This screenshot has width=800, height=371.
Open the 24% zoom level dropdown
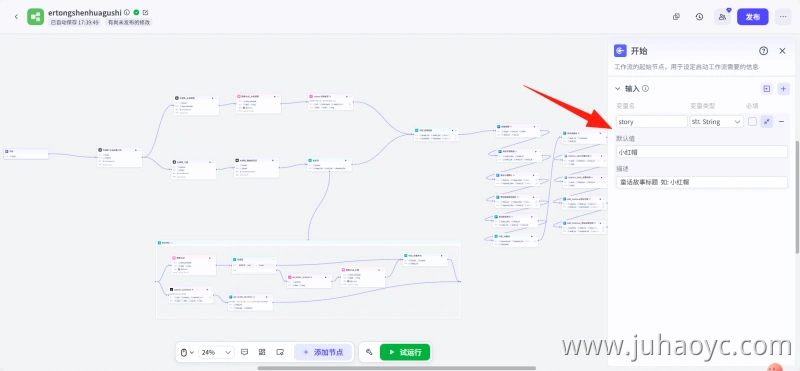pyautogui.click(x=216, y=352)
